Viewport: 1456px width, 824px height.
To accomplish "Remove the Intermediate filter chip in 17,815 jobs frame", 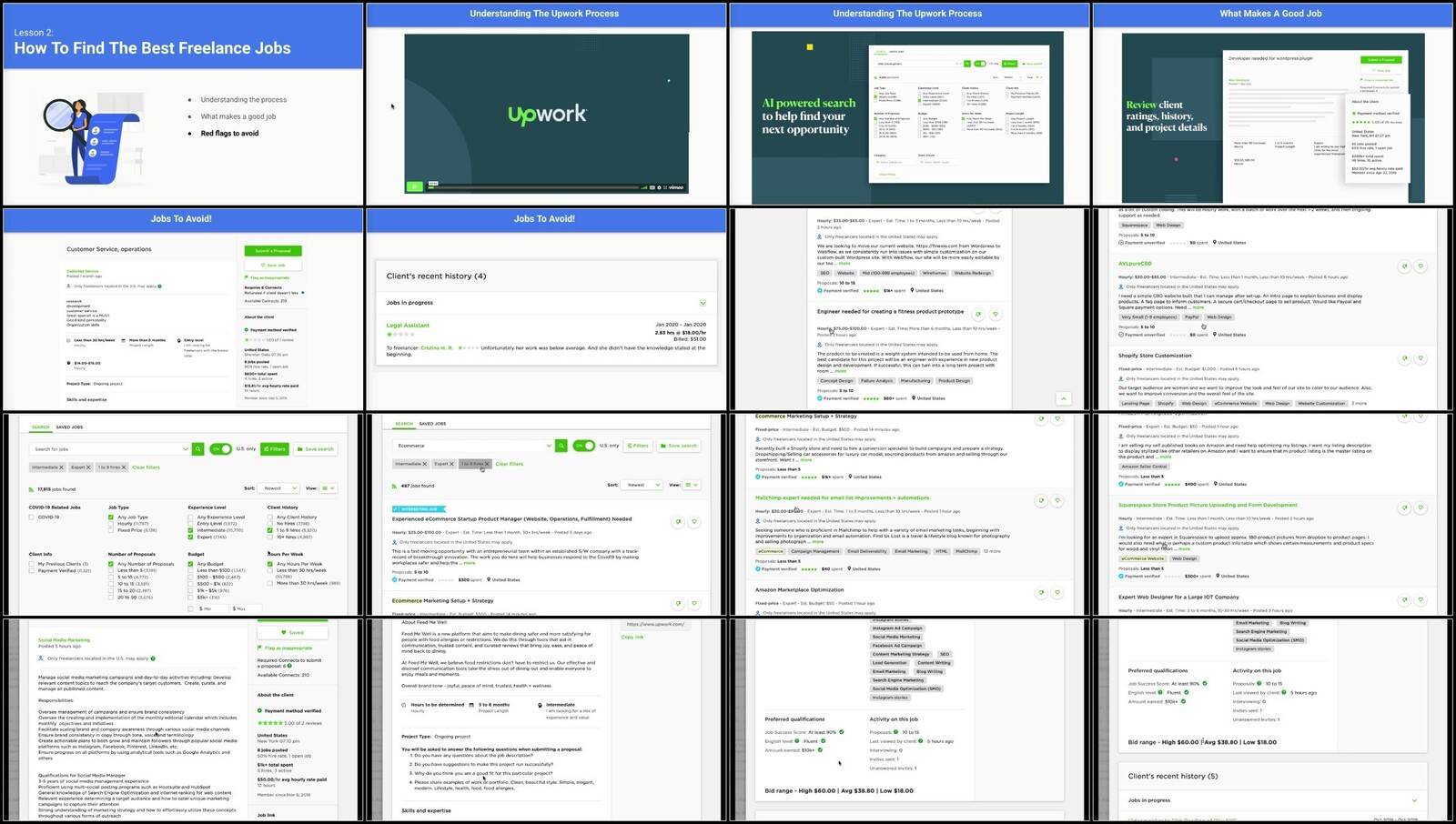I will tap(62, 467).
